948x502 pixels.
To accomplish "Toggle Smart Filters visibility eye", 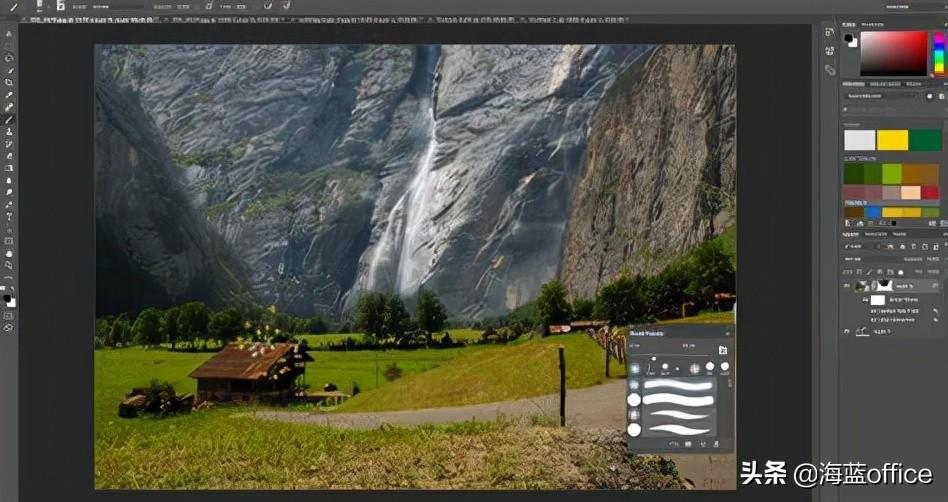I will point(866,300).
